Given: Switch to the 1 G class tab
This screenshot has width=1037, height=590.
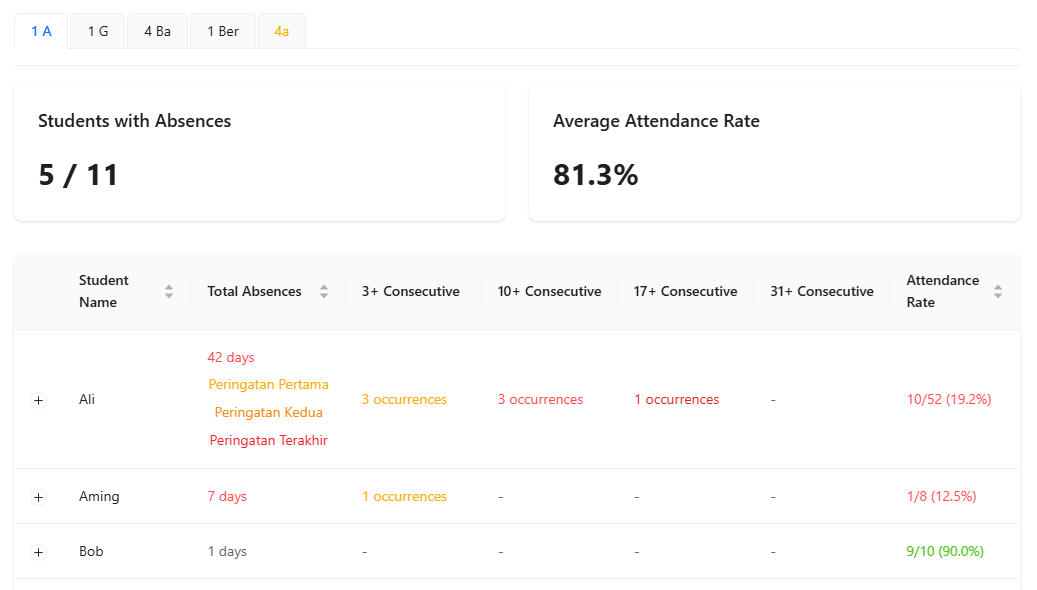Looking at the screenshot, I should [97, 31].
